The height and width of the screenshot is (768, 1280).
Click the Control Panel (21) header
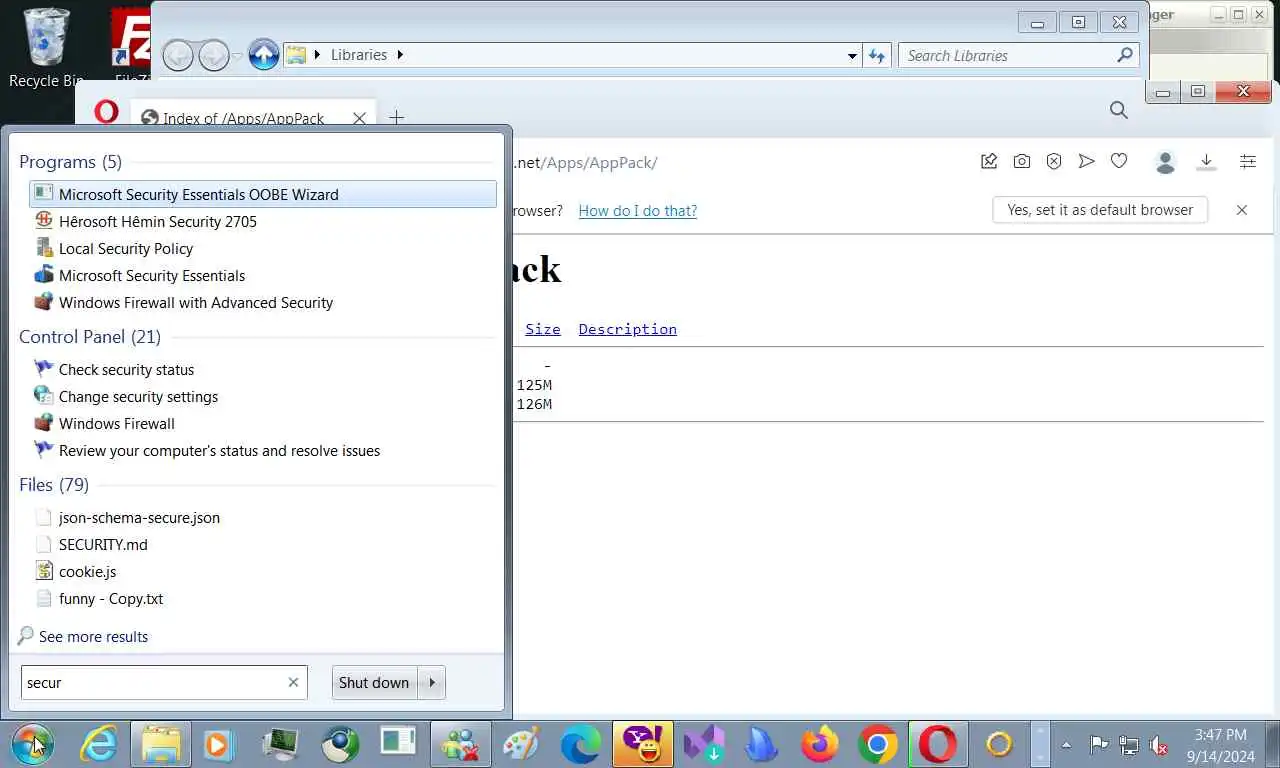(x=90, y=337)
